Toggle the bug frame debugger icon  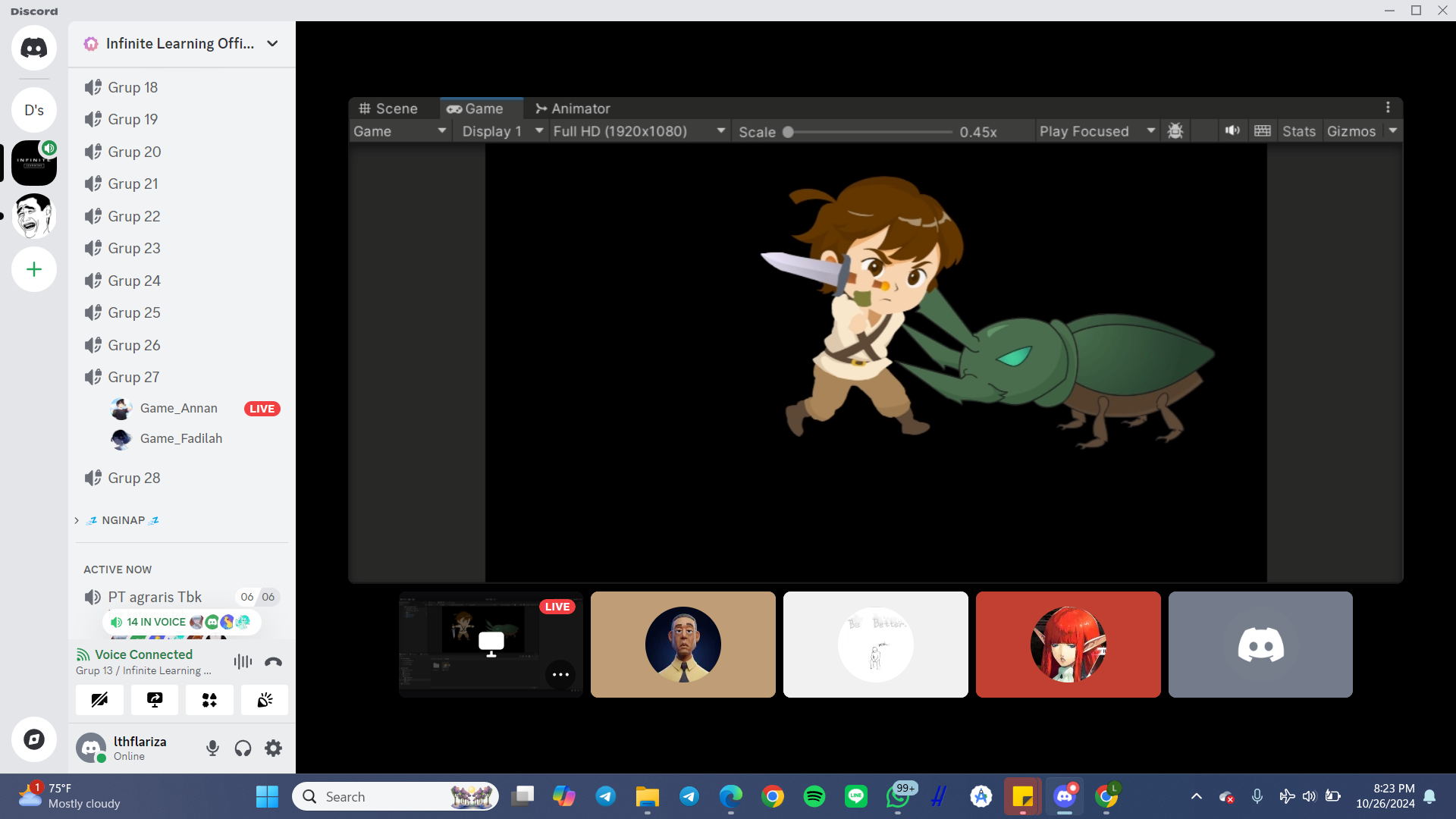[1175, 131]
